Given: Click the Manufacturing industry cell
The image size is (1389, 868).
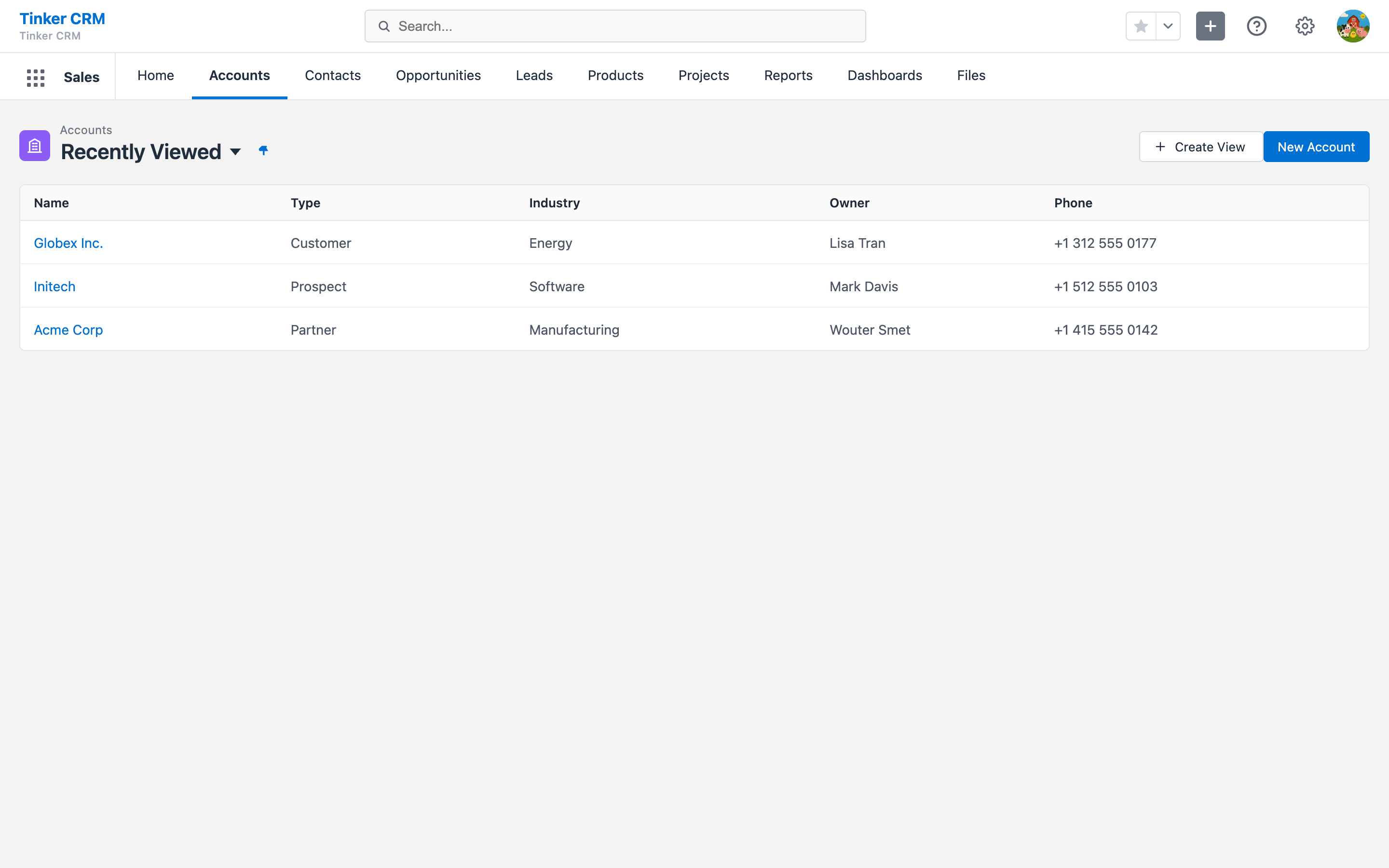Looking at the screenshot, I should click(x=574, y=330).
